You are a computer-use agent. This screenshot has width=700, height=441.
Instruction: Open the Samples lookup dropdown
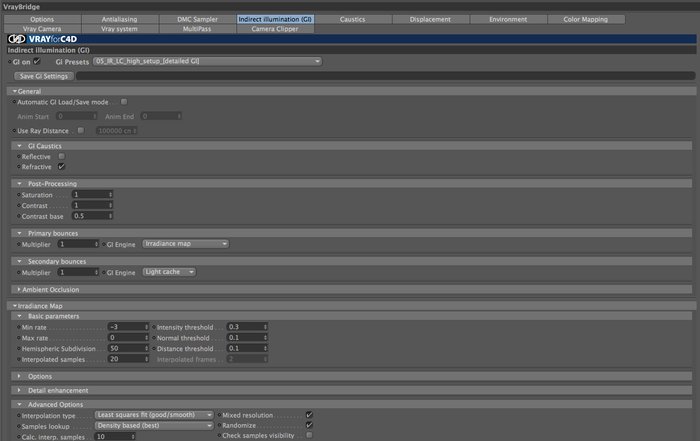(x=154, y=426)
